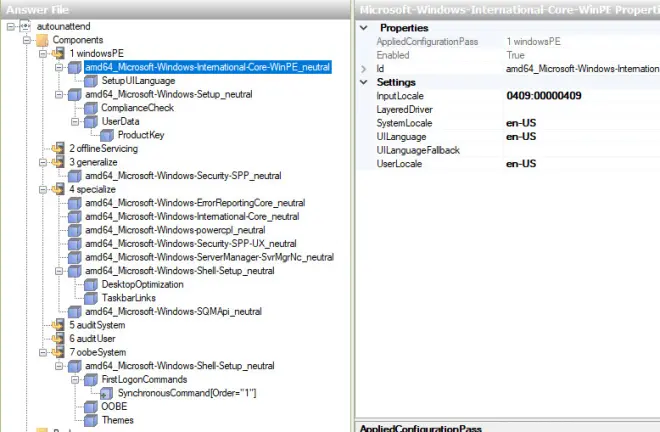
Task: Click the SetupUILanguage cube icon
Action: tap(90, 81)
